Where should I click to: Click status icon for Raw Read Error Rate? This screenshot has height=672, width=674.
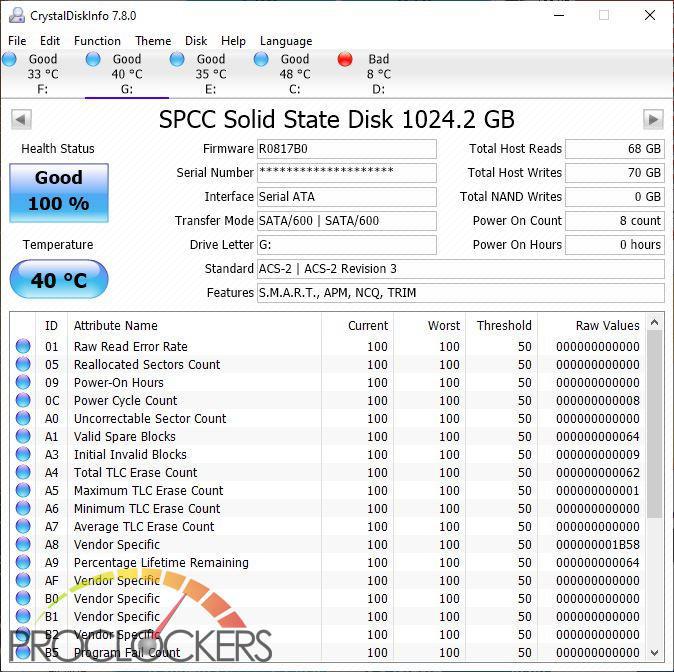click(x=23, y=346)
